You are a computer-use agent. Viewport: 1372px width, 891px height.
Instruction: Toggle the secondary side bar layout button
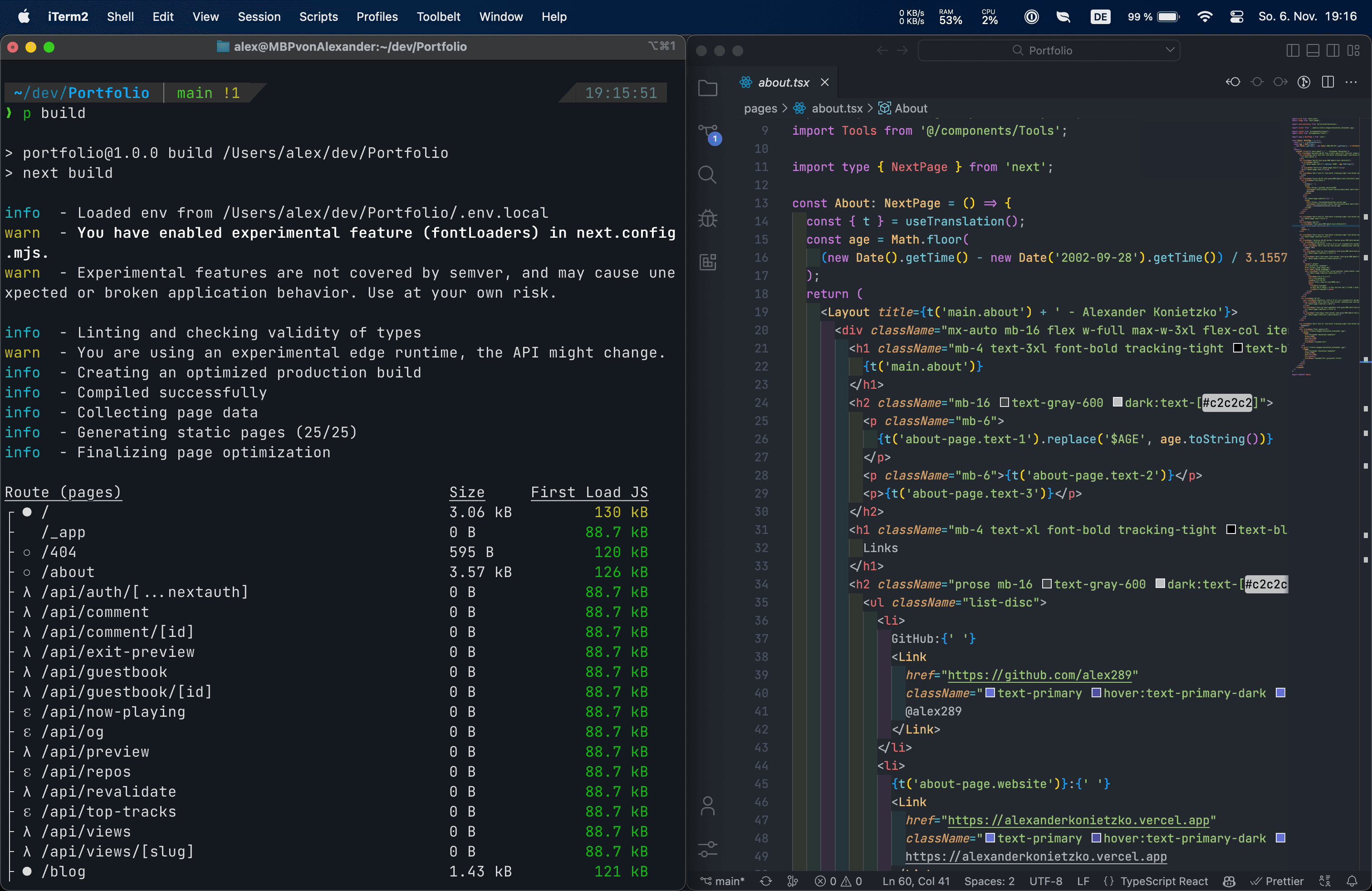point(1333,51)
